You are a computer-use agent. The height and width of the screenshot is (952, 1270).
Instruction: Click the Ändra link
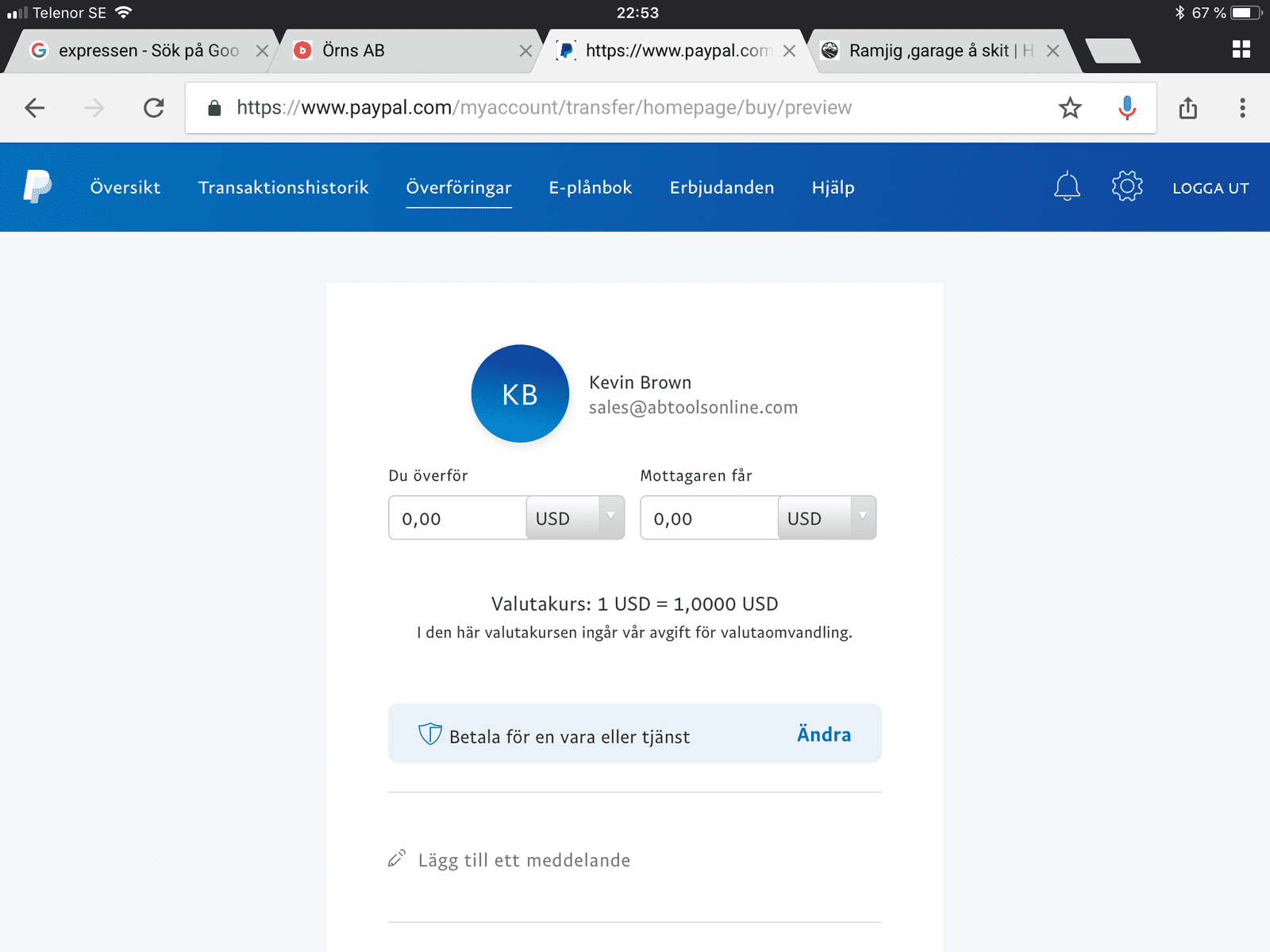point(823,735)
